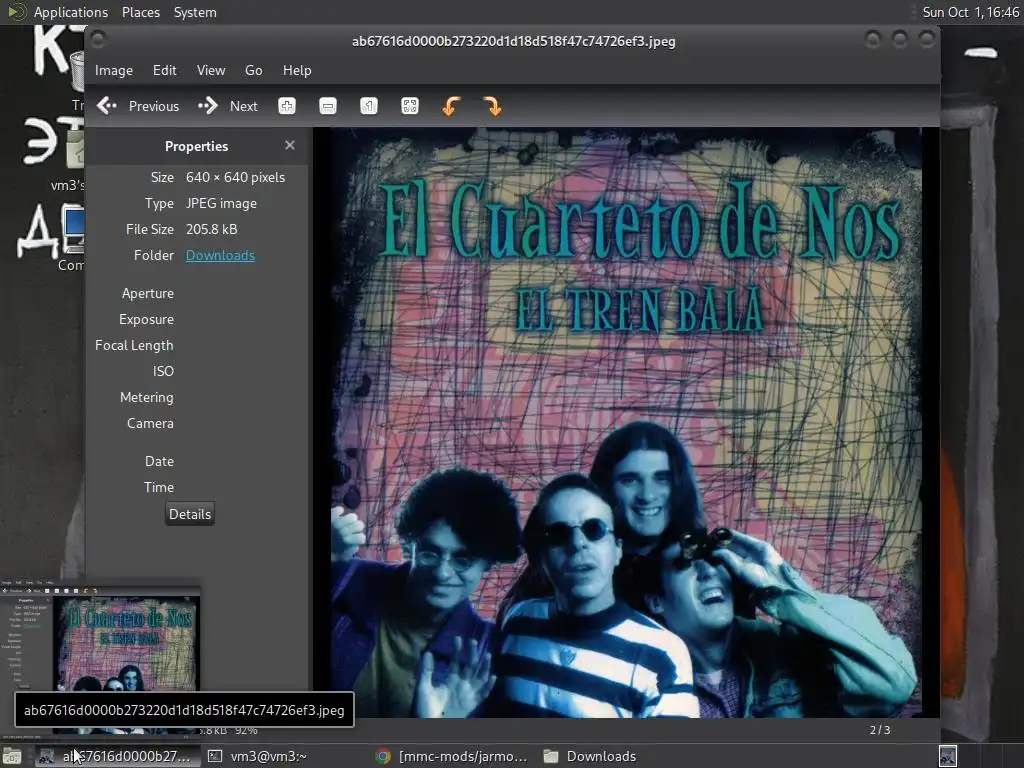Image resolution: width=1024 pixels, height=768 pixels.
Task: Zoom in with the plus toolbar icon
Action: [x=287, y=106]
